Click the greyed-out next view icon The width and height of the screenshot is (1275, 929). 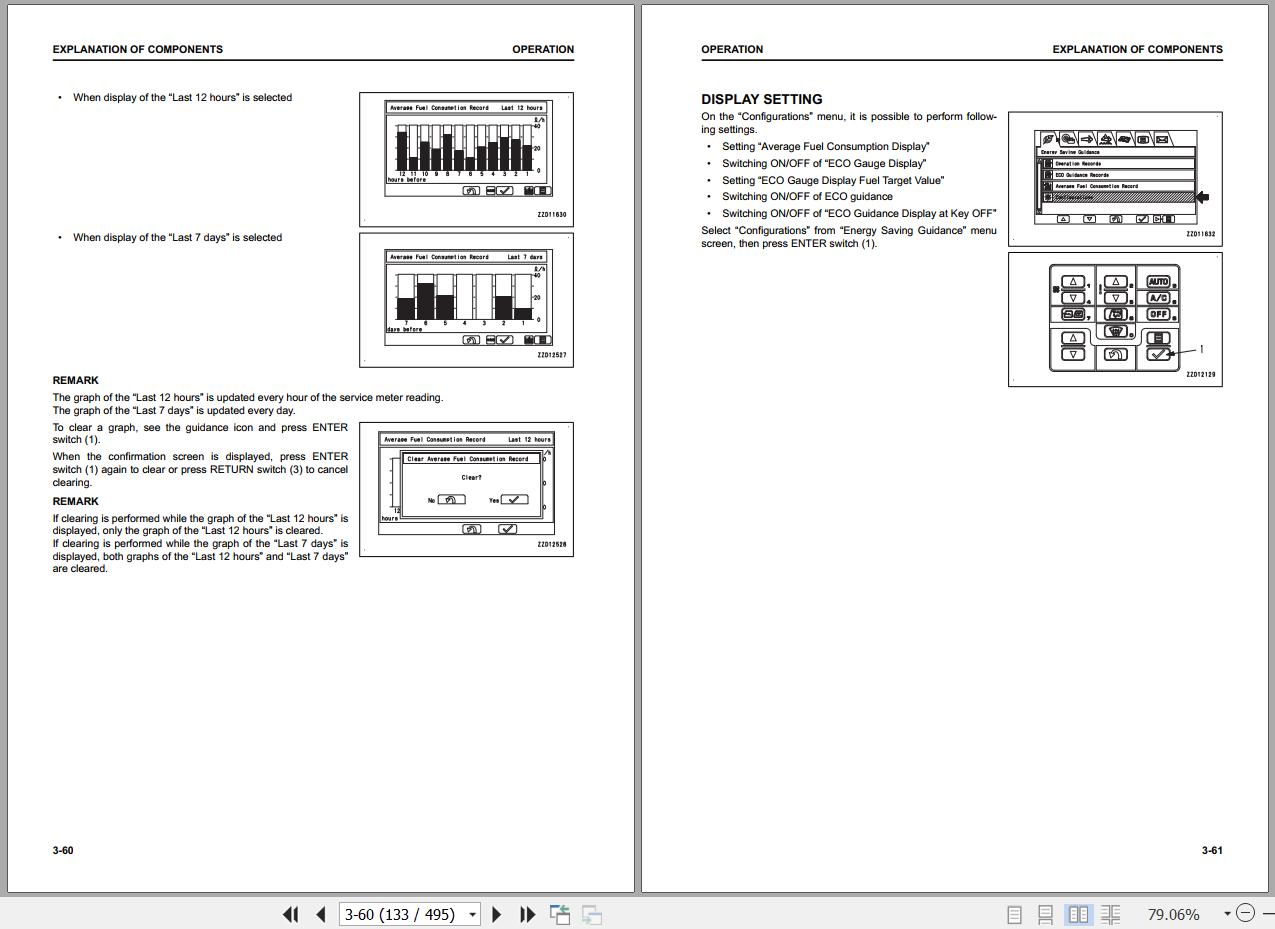click(x=592, y=914)
